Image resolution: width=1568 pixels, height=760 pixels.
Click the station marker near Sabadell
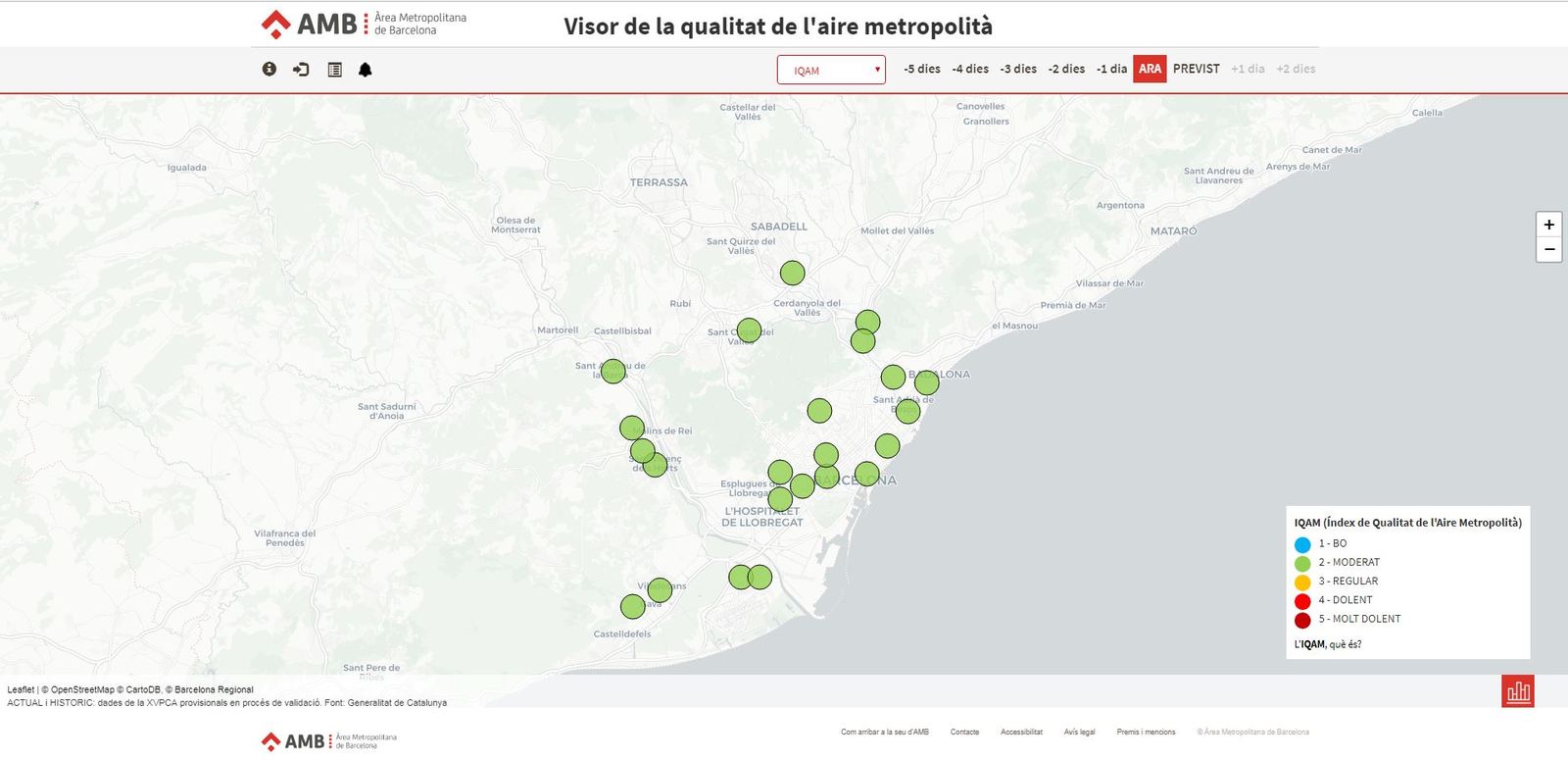793,273
